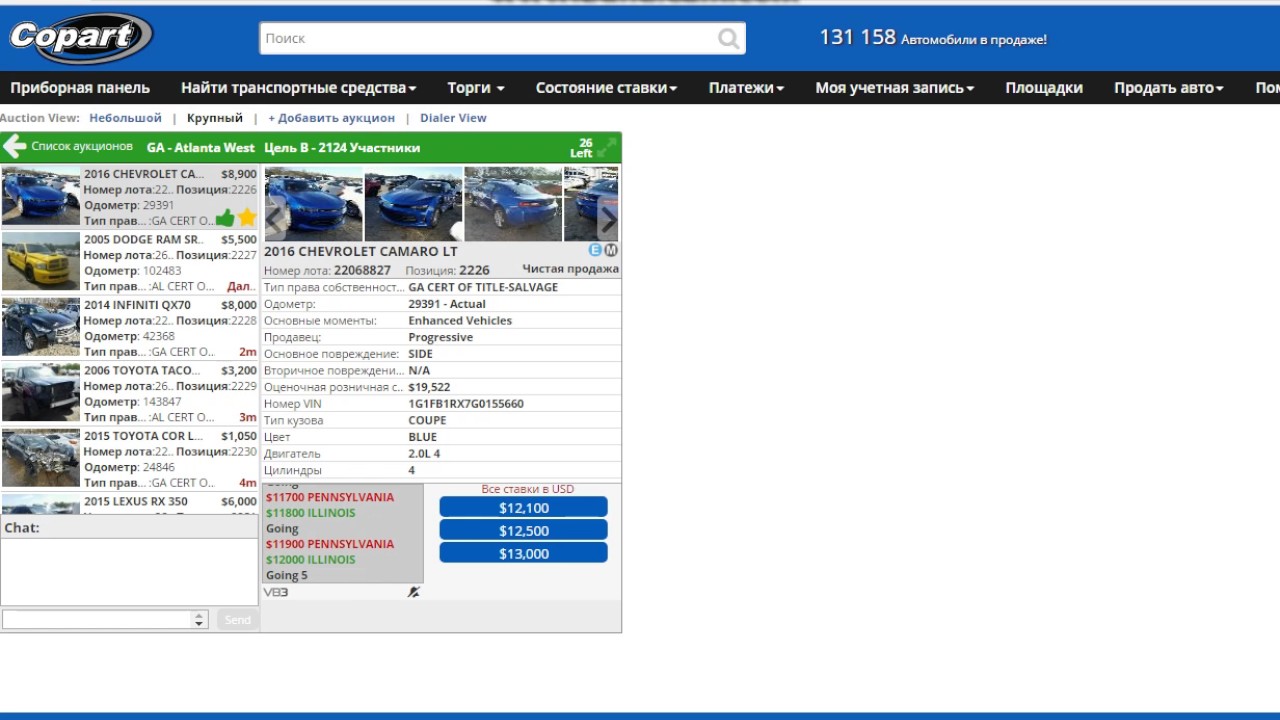The height and width of the screenshot is (720, 1280).
Task: Expand the Платежи dropdown menu
Action: pyautogui.click(x=746, y=88)
